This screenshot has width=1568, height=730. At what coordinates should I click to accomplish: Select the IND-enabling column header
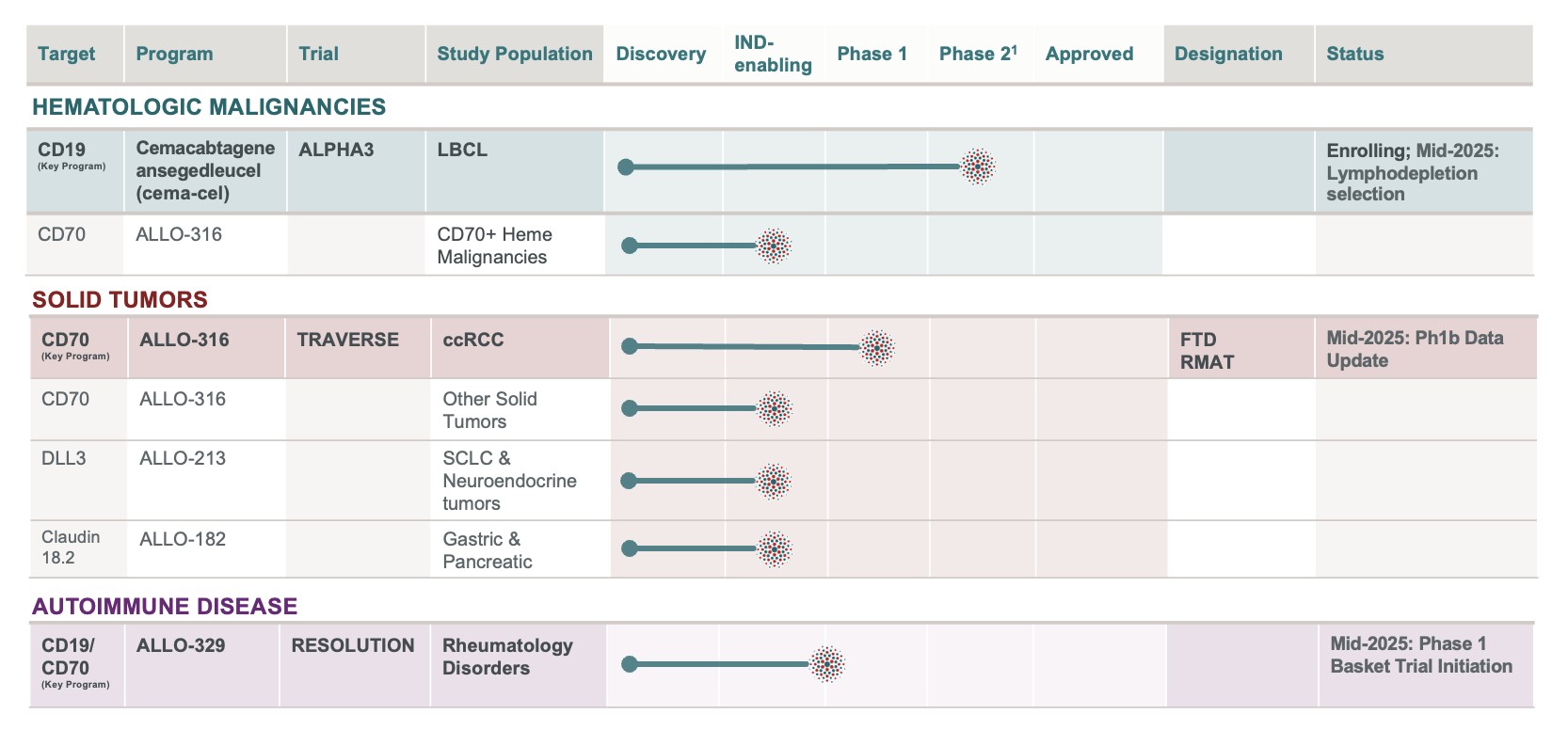[x=773, y=54]
